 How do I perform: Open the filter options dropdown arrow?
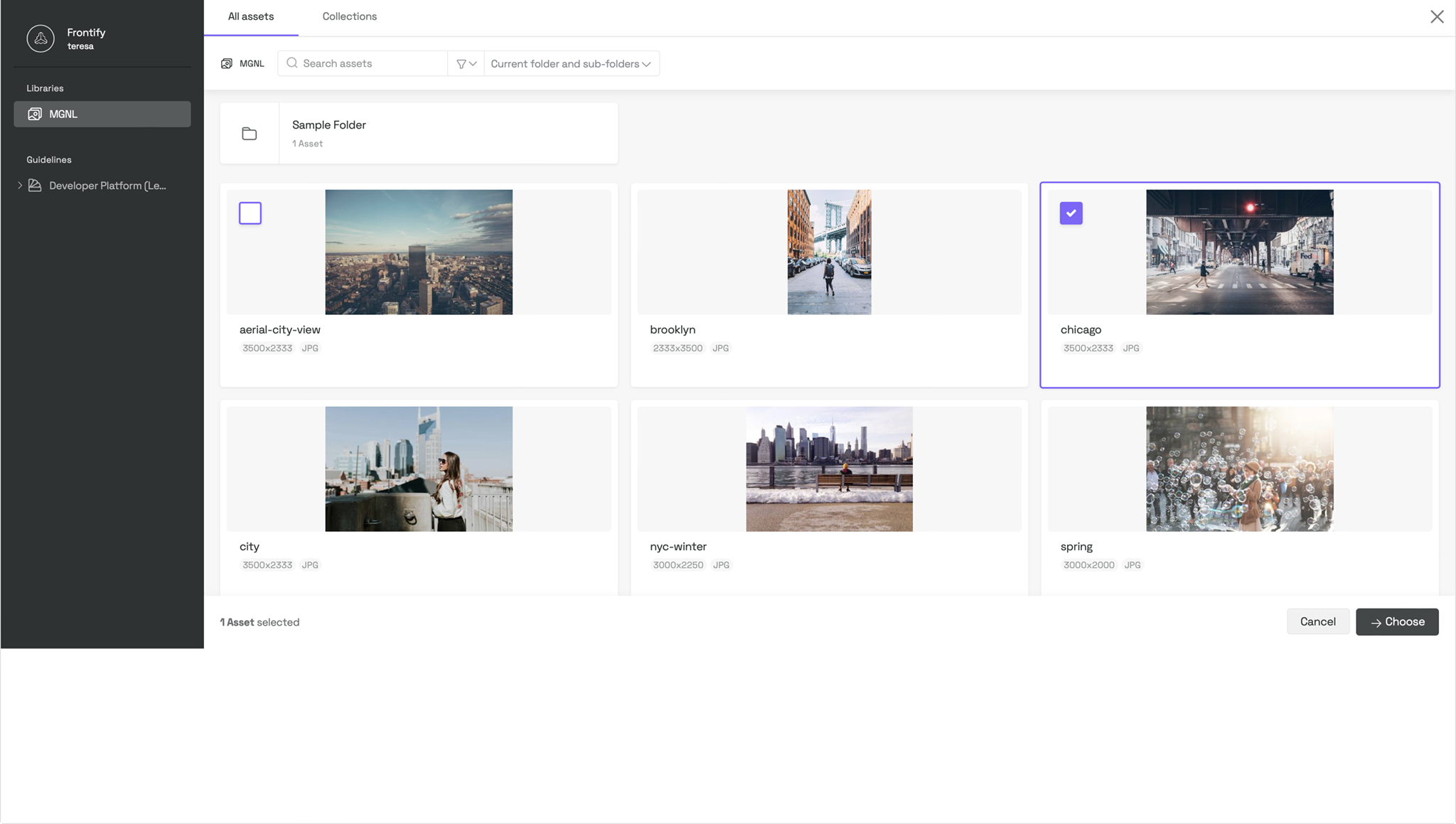[x=473, y=63]
